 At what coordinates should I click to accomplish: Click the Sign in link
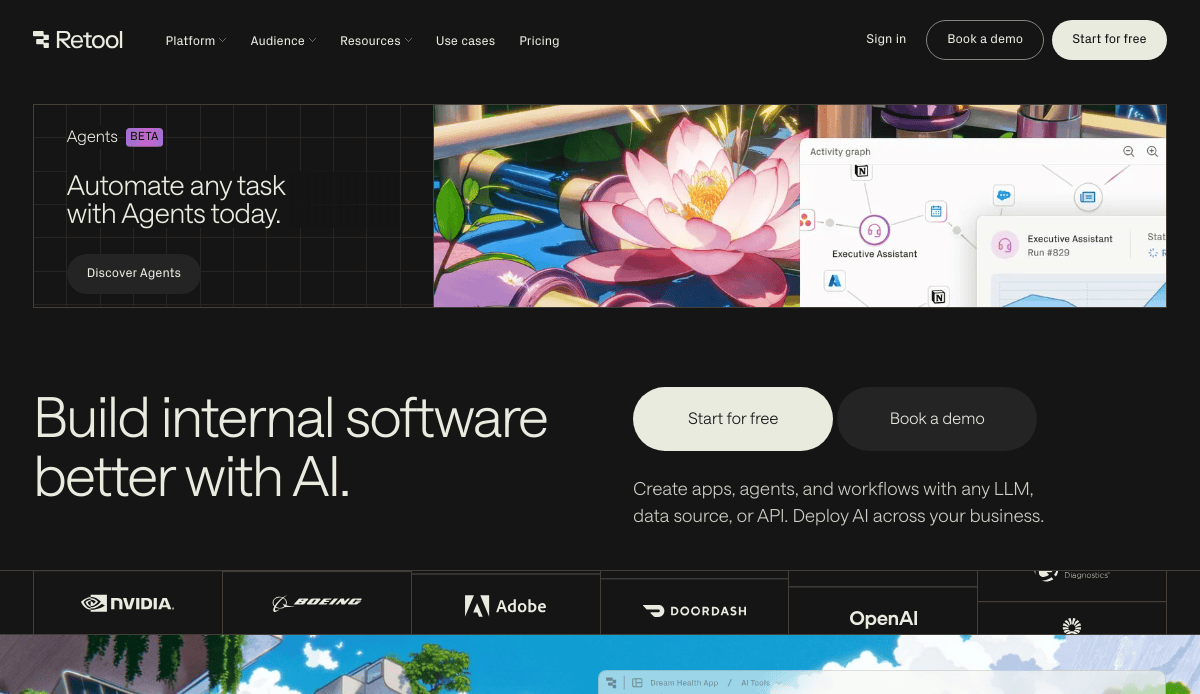(886, 40)
